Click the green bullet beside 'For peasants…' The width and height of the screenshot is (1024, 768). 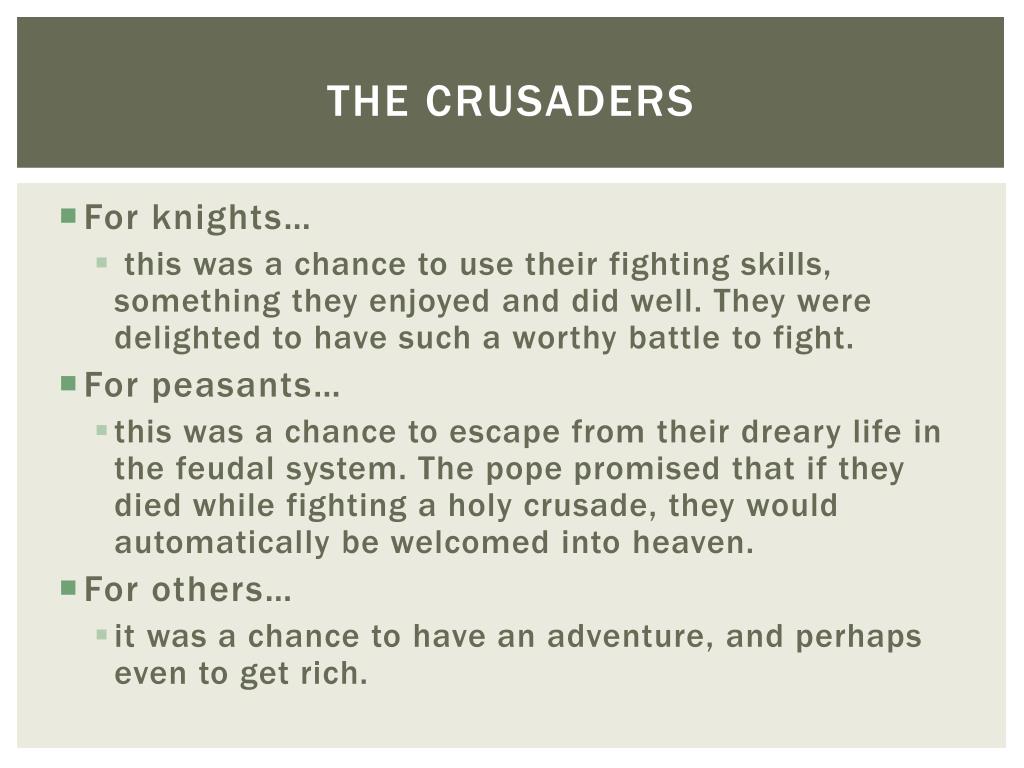(69, 383)
